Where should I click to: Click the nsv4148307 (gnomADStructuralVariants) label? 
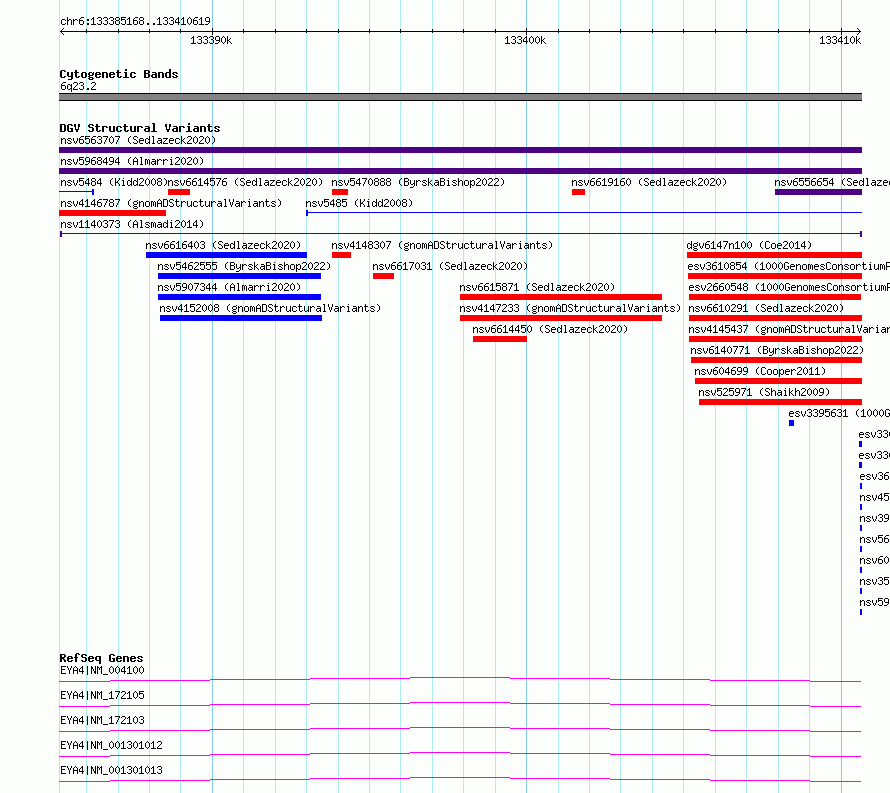coord(442,245)
